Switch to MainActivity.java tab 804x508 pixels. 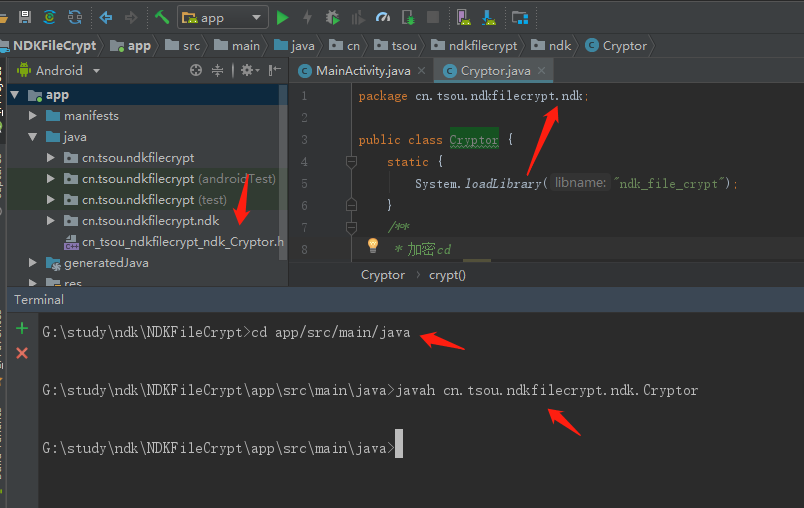point(363,71)
